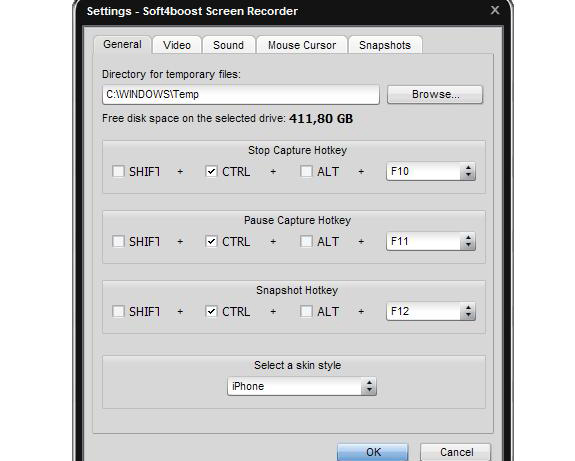The image size is (575, 461).
Task: Enable ALT for Pause Capture Hotkey
Action: coord(306,241)
